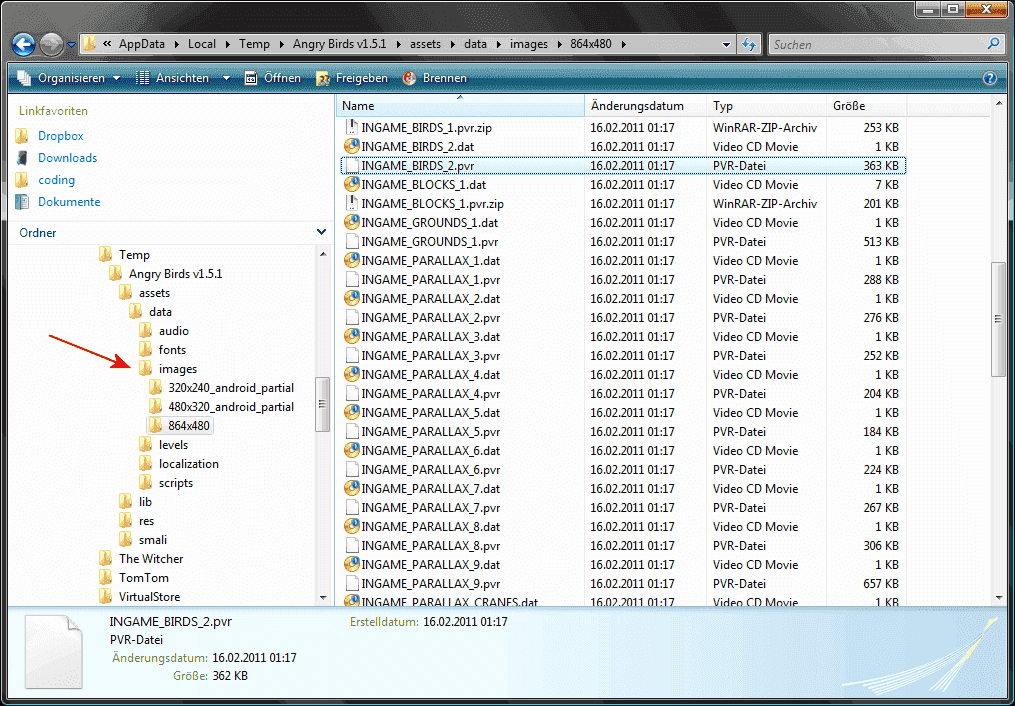Select the 480x320_android_partial folder
The image size is (1015, 706).
tap(231, 407)
